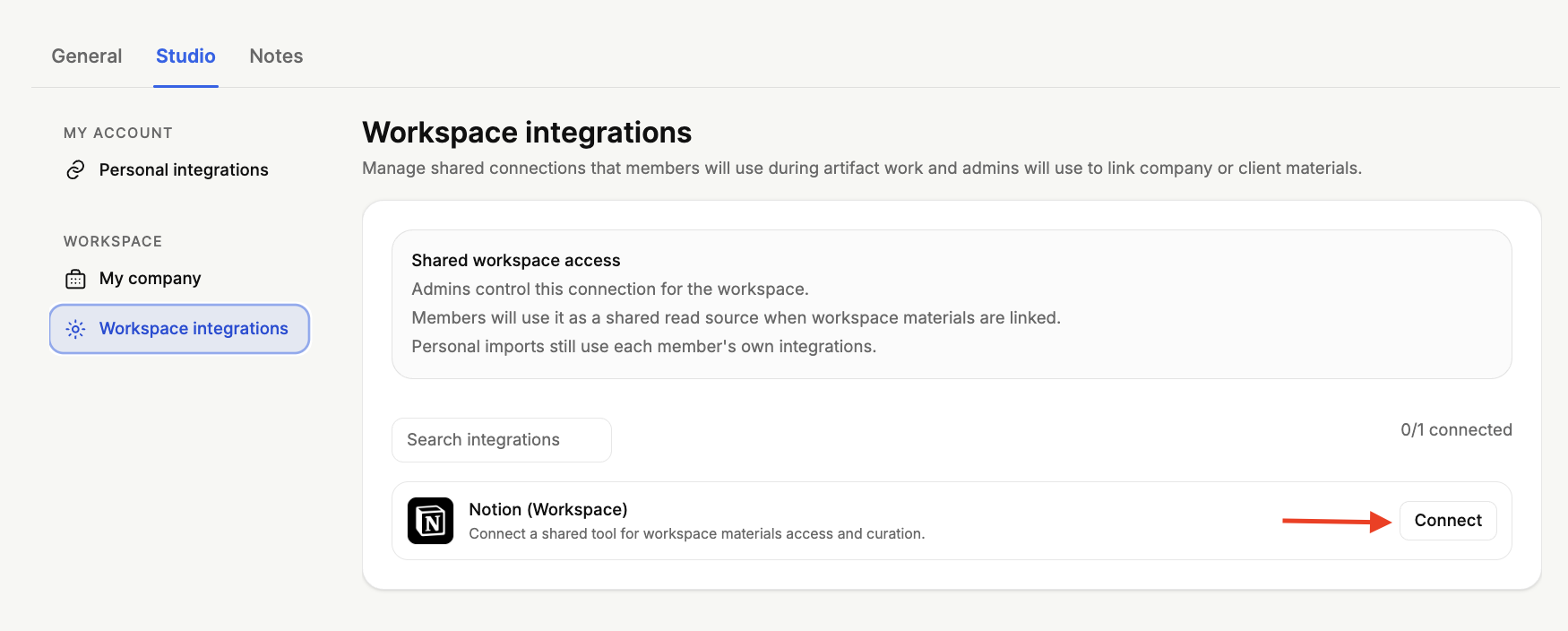1568x631 pixels.
Task: Open the Personal integrations label in sidebar
Action: (x=184, y=169)
